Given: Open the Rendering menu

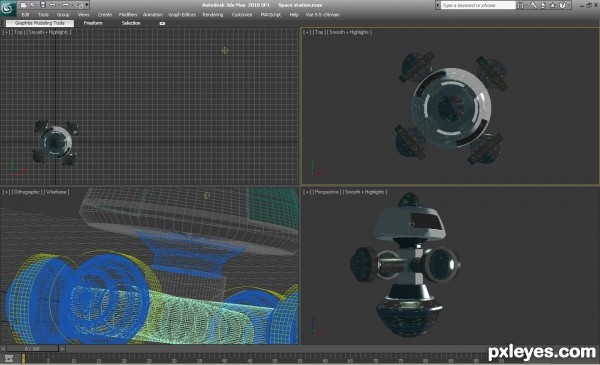Looking at the screenshot, I should [213, 15].
